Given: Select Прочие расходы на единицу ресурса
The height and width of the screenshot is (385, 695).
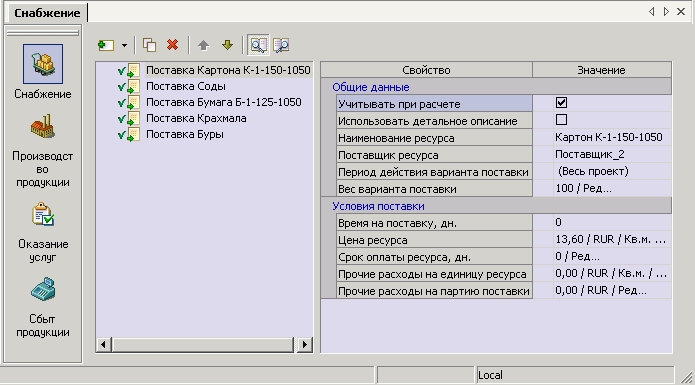Looking at the screenshot, I should pos(434,274).
